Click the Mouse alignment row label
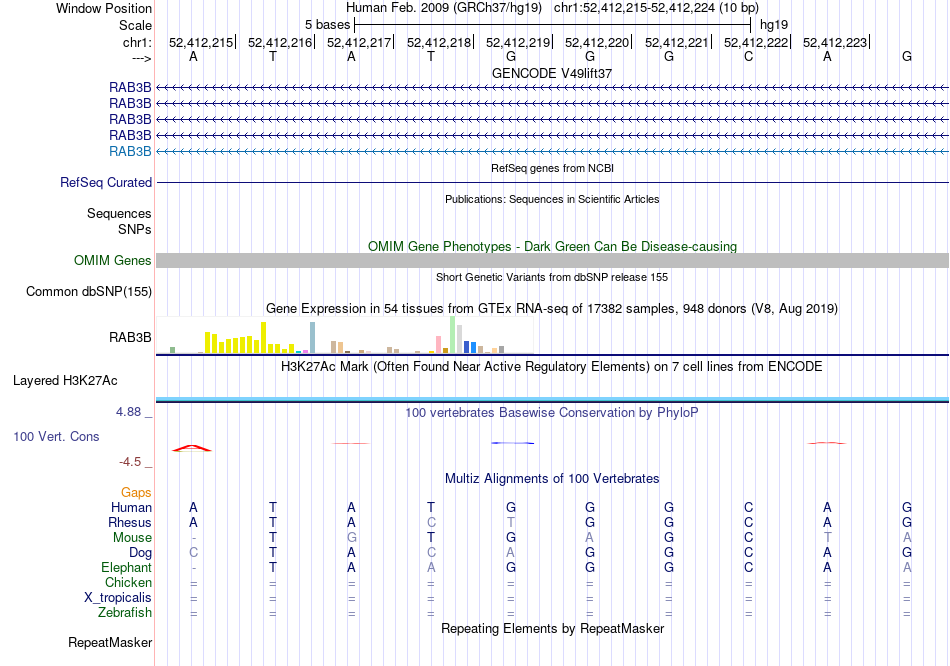Viewport: 950px width, 666px height. click(132, 538)
